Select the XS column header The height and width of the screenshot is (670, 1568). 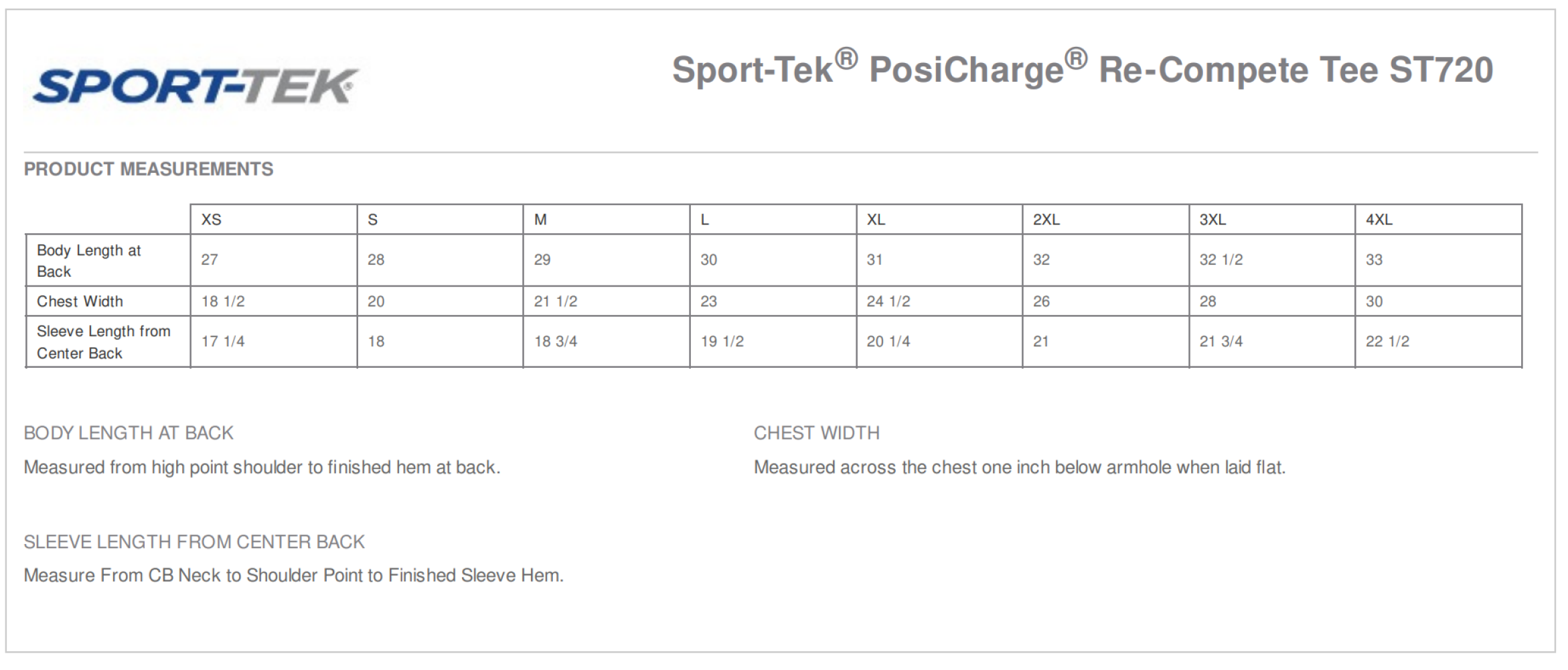tap(212, 220)
